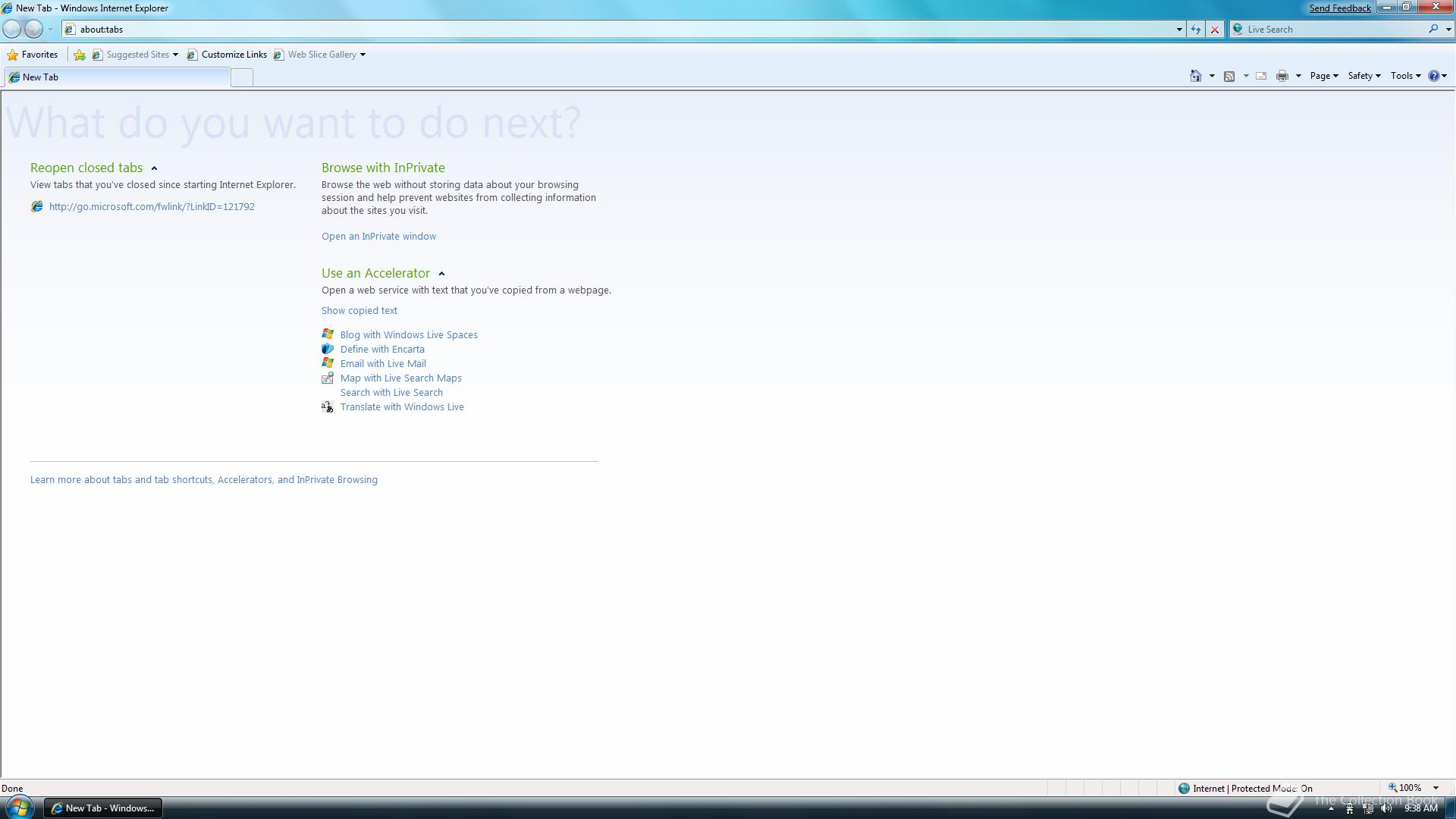Click the zoom magnifier in status bar

pyautogui.click(x=1393, y=788)
